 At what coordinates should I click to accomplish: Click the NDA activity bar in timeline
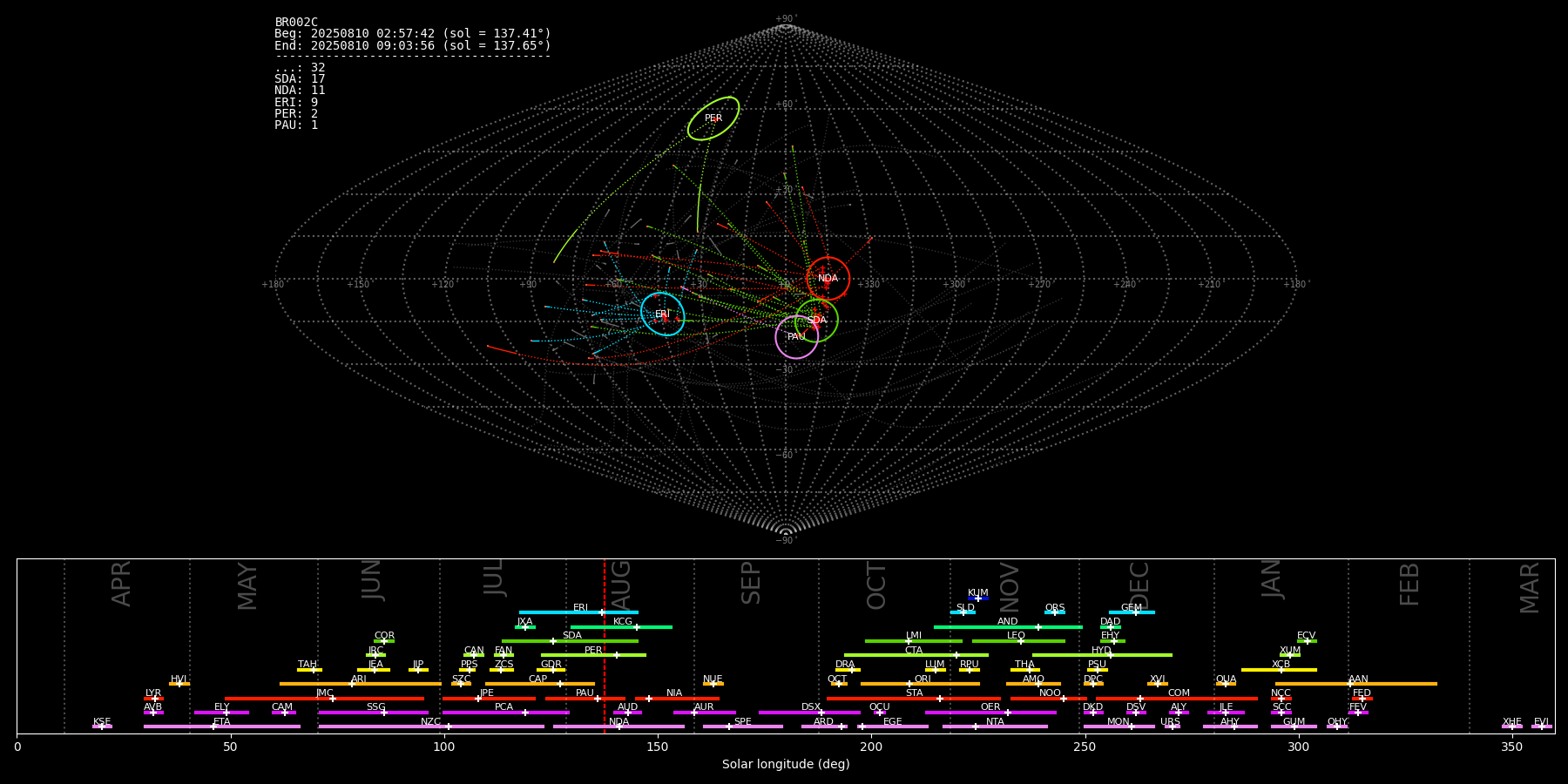618,727
